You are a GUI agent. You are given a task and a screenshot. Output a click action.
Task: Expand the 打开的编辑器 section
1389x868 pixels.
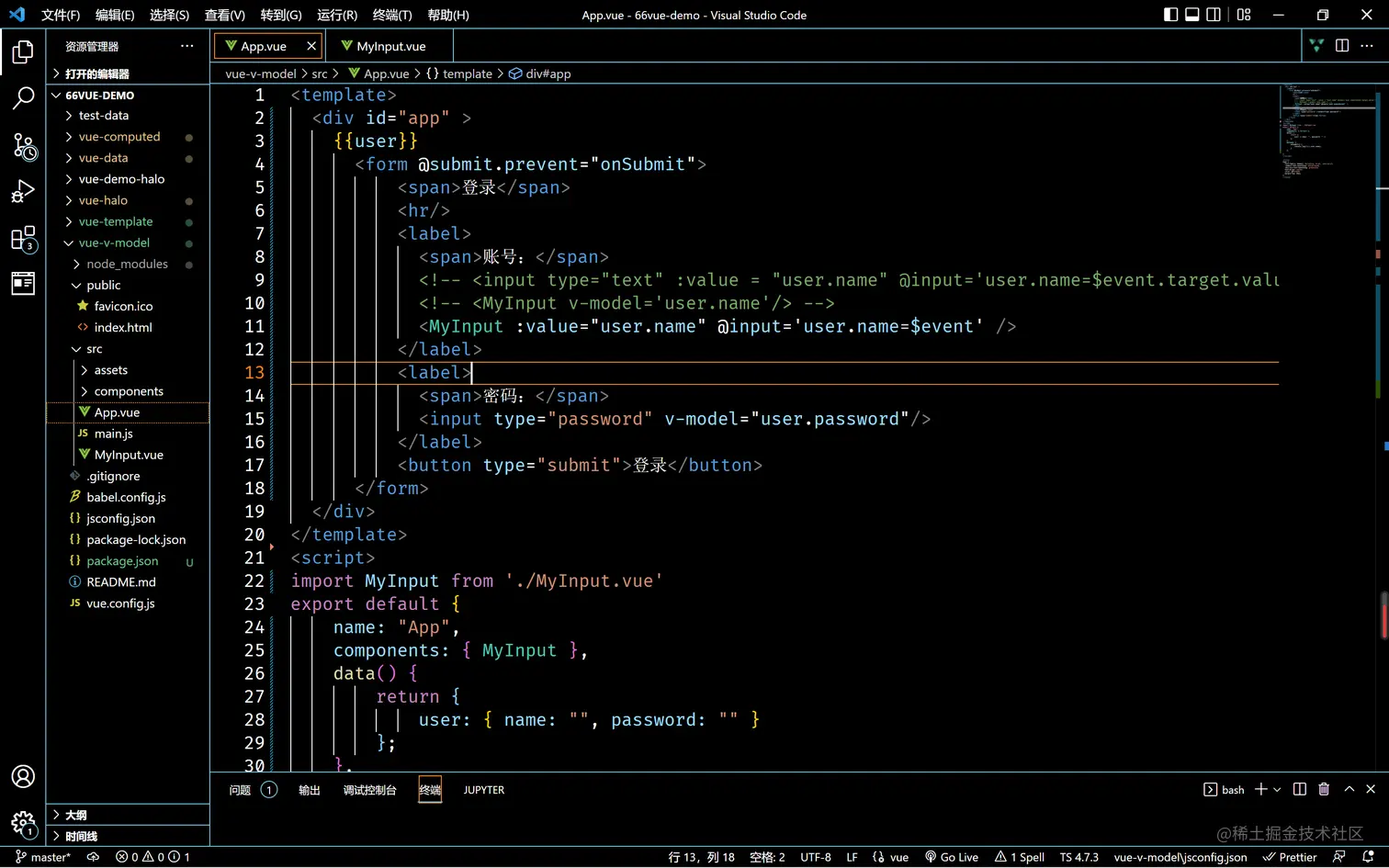128,73
